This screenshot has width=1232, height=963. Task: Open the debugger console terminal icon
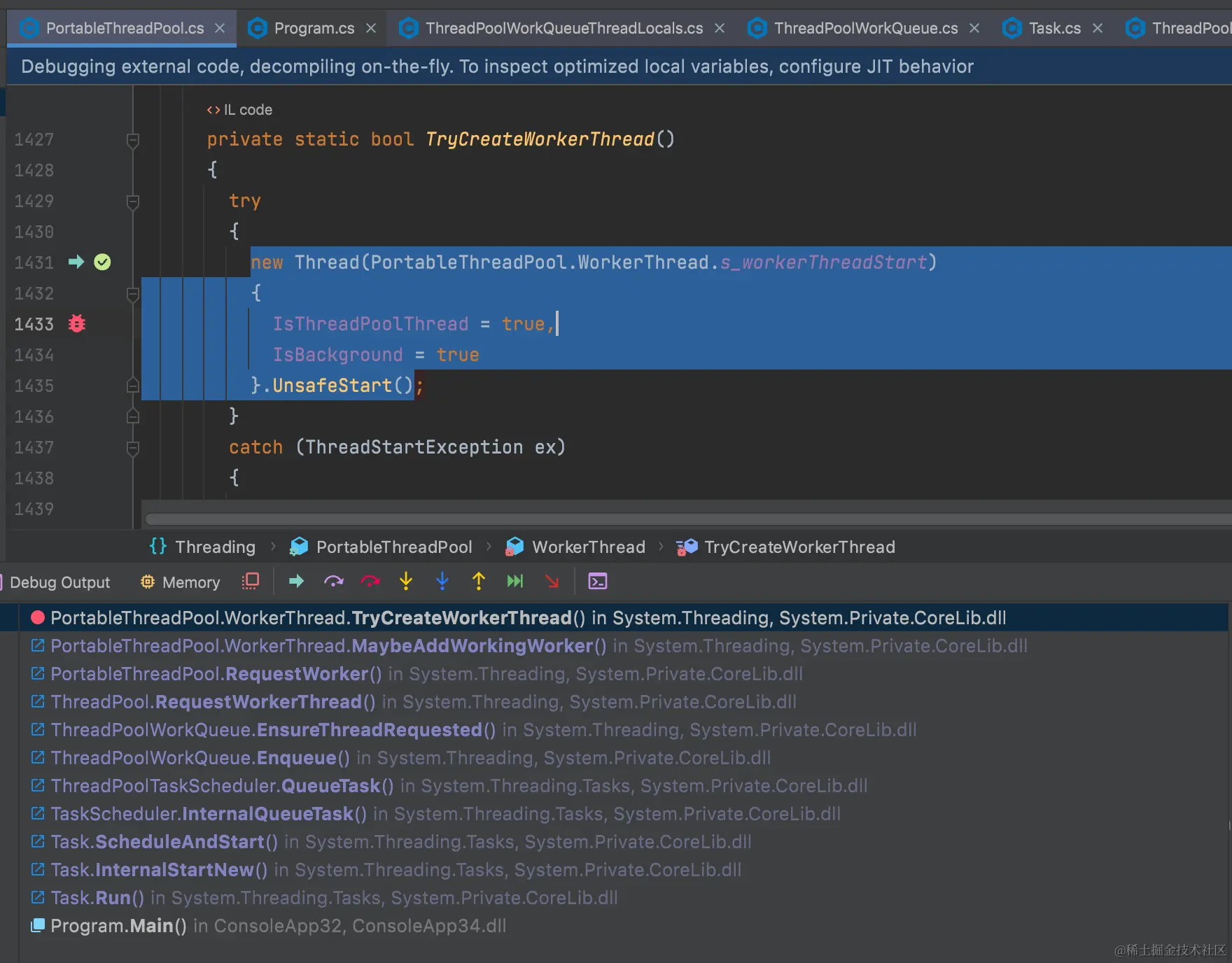(x=597, y=581)
